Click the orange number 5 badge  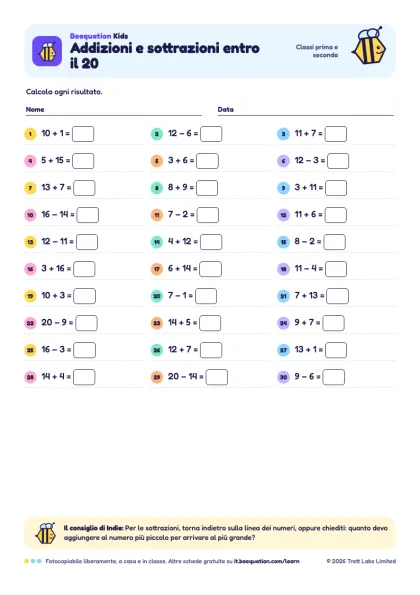tap(157, 161)
